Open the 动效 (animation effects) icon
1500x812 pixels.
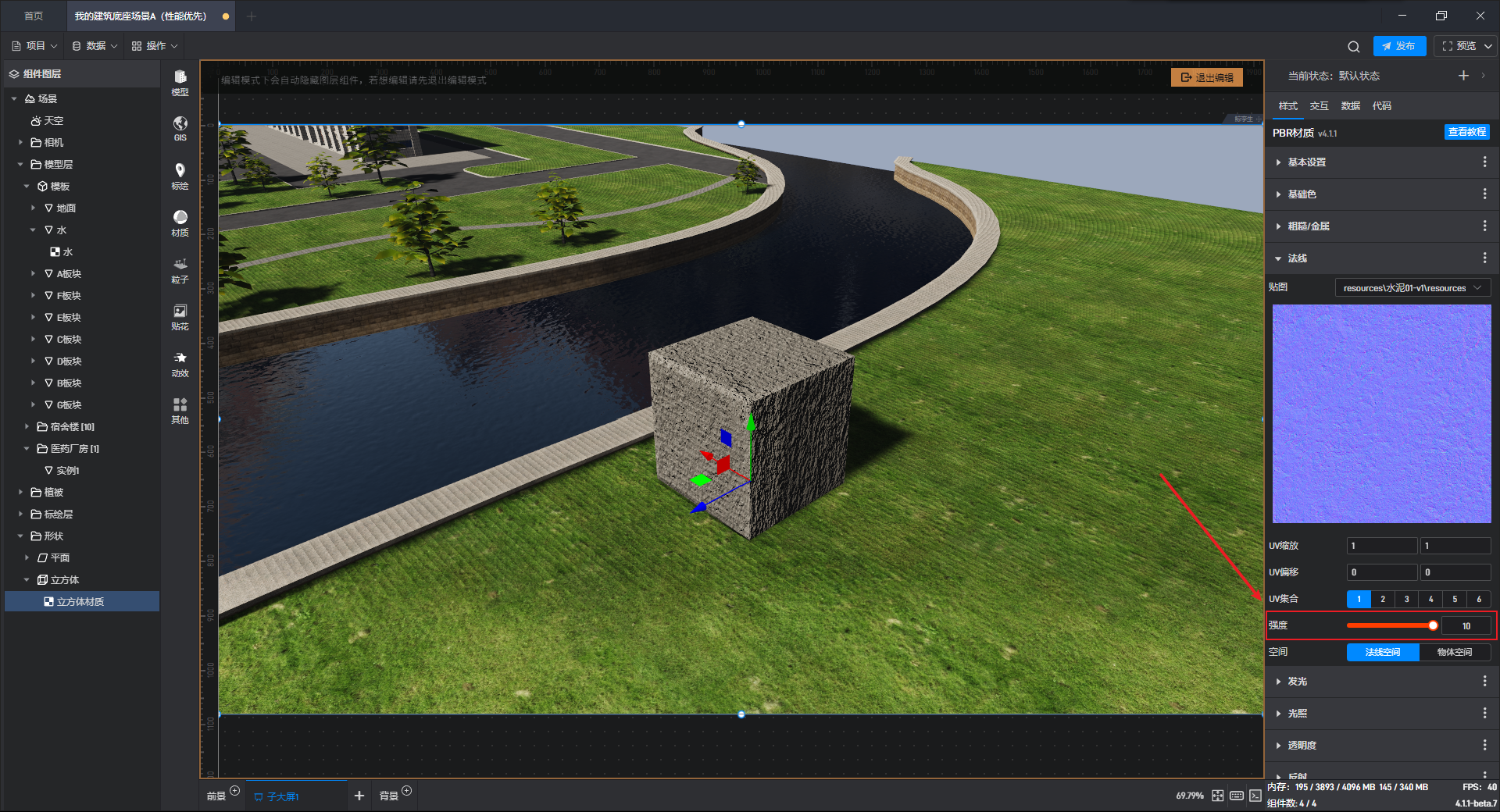[x=180, y=362]
